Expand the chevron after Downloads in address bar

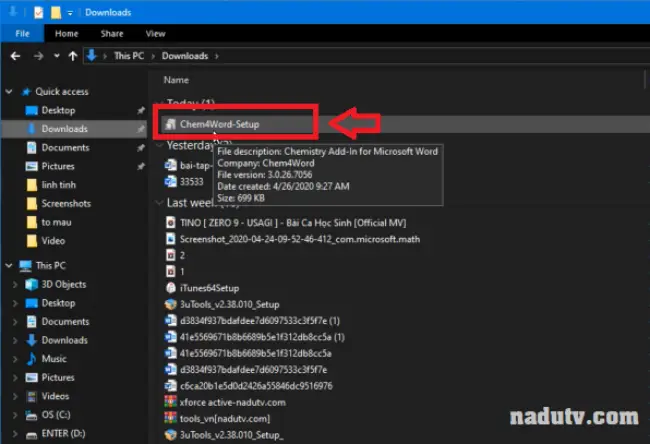(x=216, y=56)
